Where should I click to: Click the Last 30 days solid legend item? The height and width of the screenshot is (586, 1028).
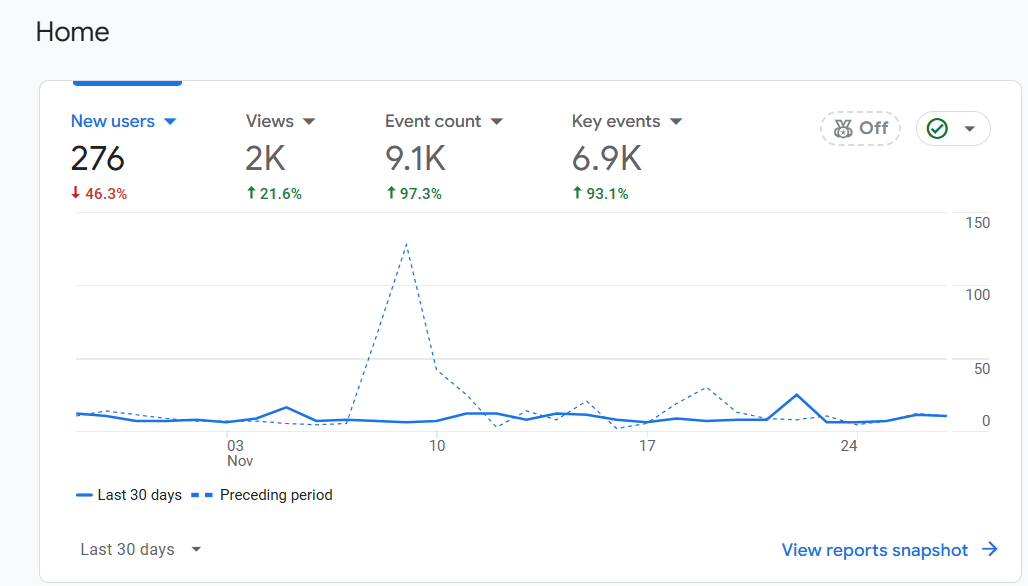click(130, 495)
